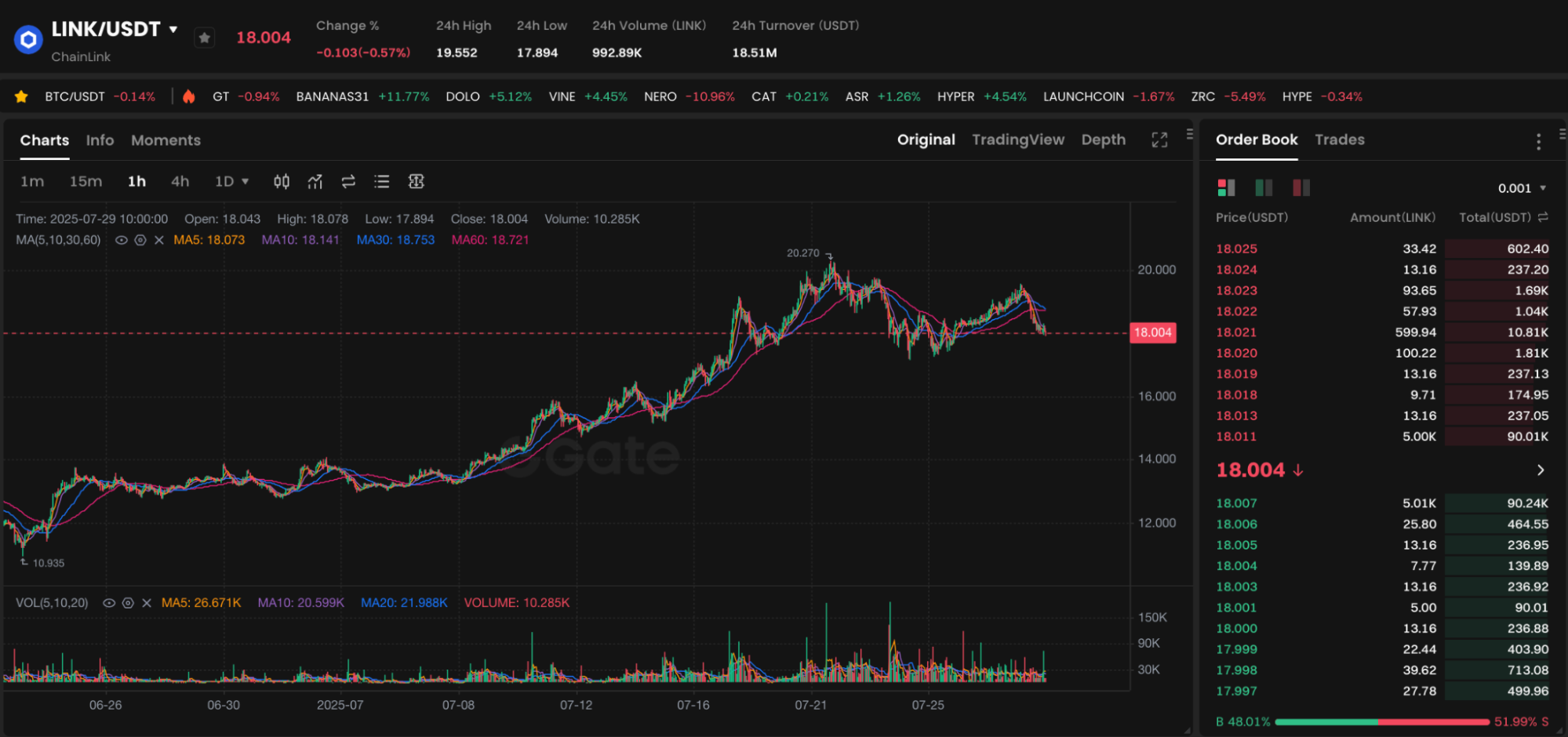Set the chart interval to 1h
This screenshot has height=737, width=1568.
point(137,182)
